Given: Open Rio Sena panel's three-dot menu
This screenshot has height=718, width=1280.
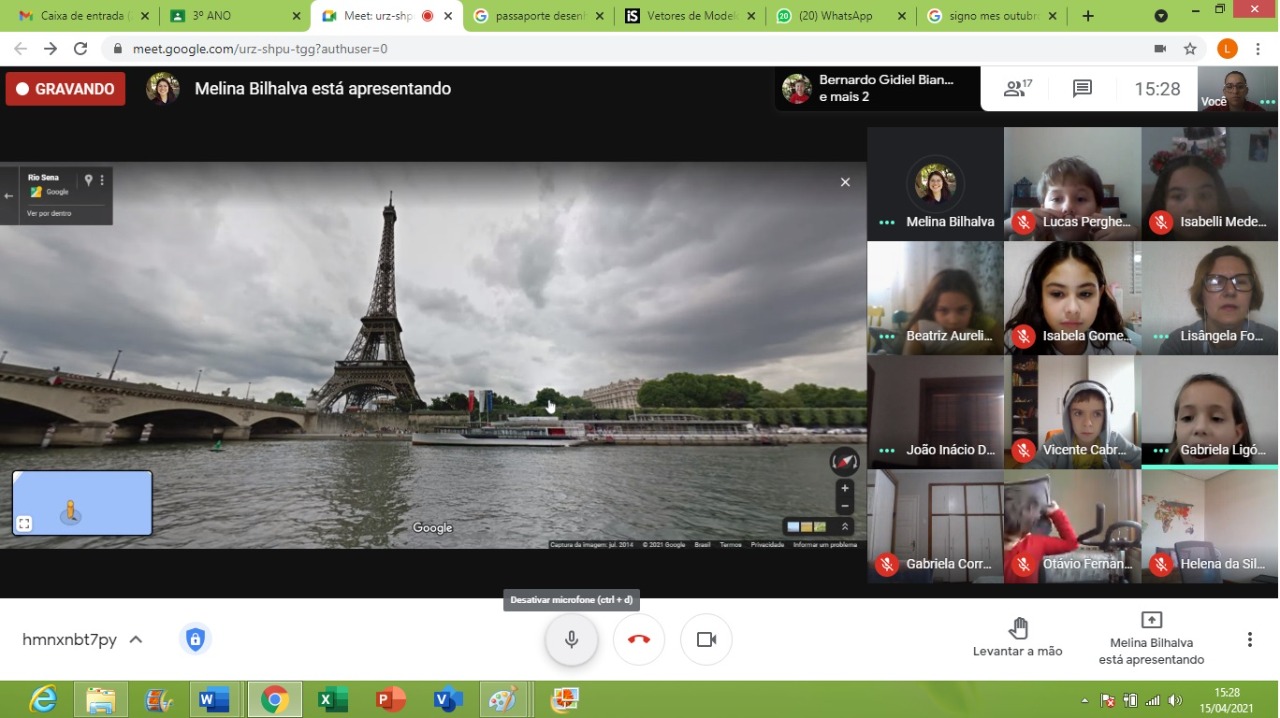Looking at the screenshot, I should click(102, 180).
